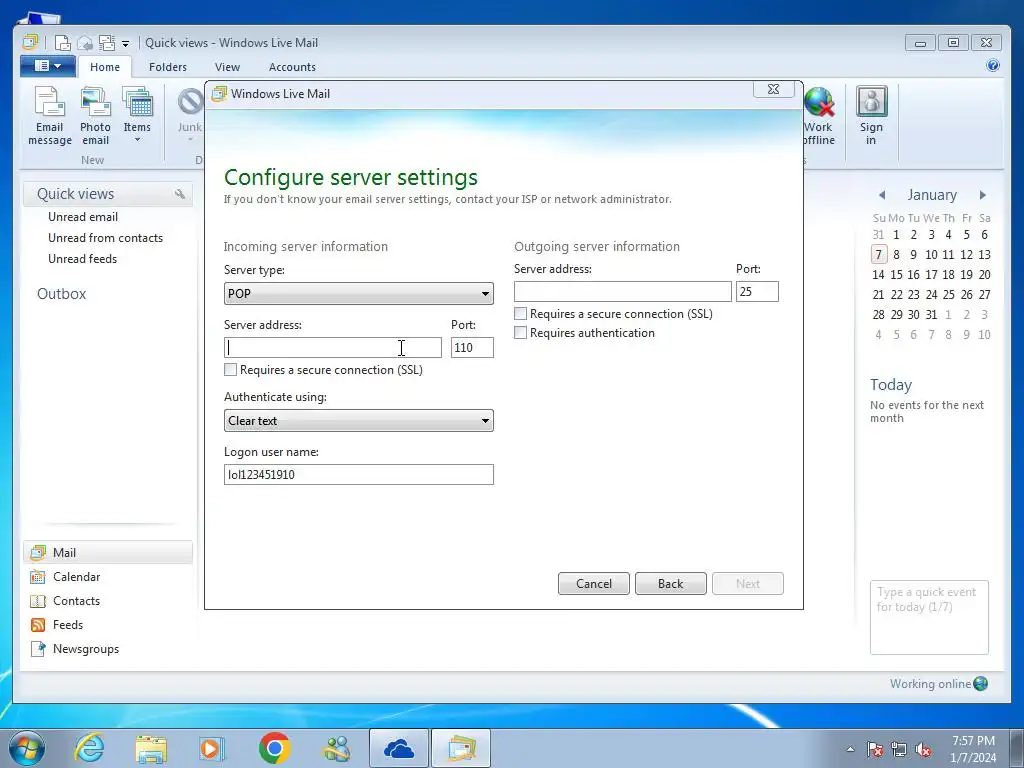
Task: Show hidden system tray icons arrow
Action: (x=850, y=749)
